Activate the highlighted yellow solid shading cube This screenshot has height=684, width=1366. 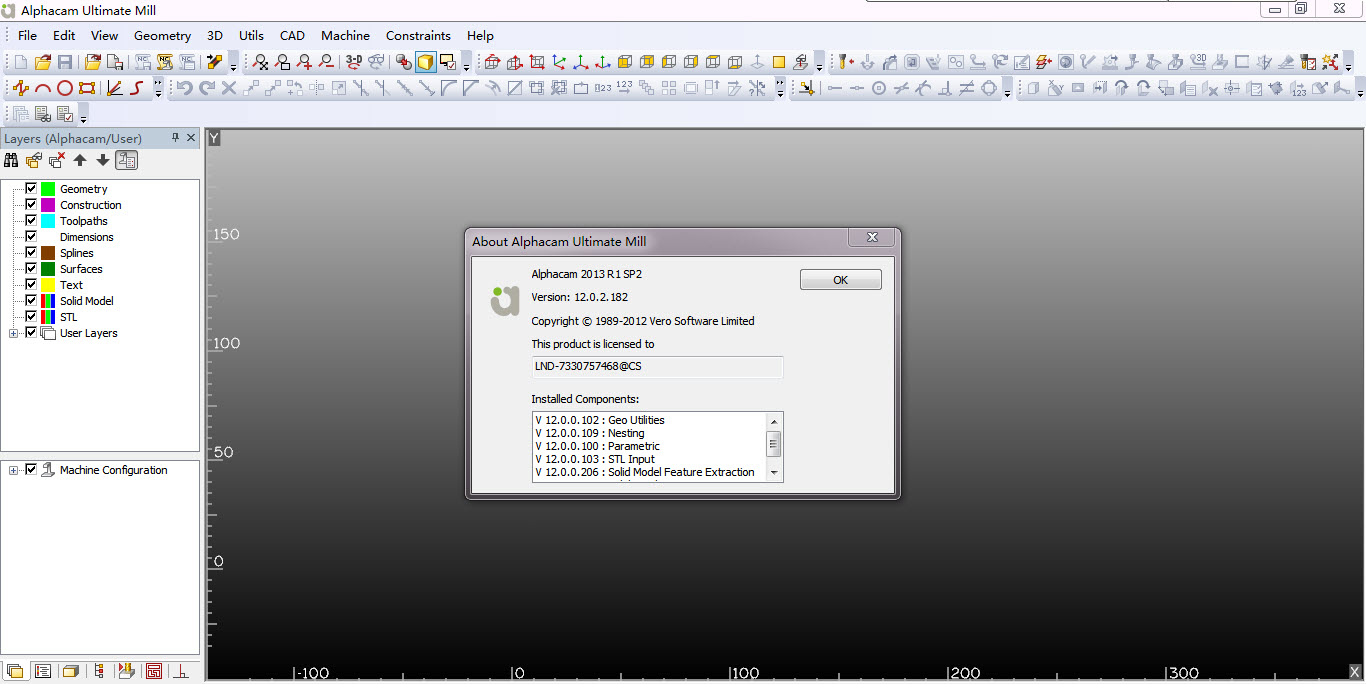(425, 62)
